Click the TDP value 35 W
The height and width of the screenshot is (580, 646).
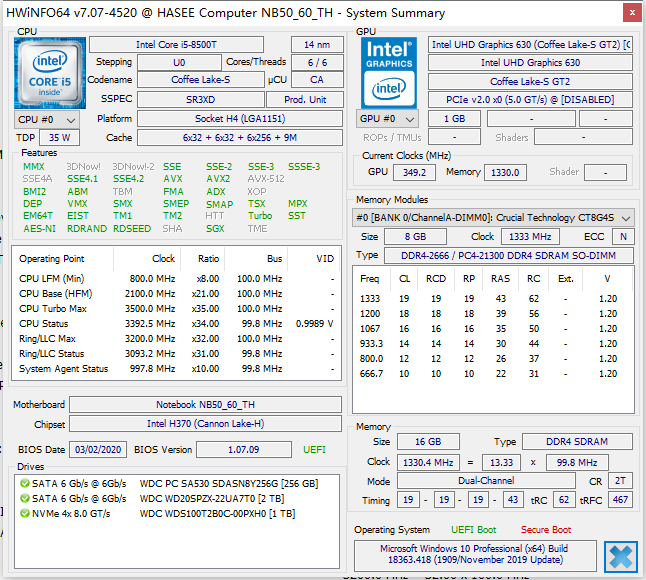[x=60, y=138]
